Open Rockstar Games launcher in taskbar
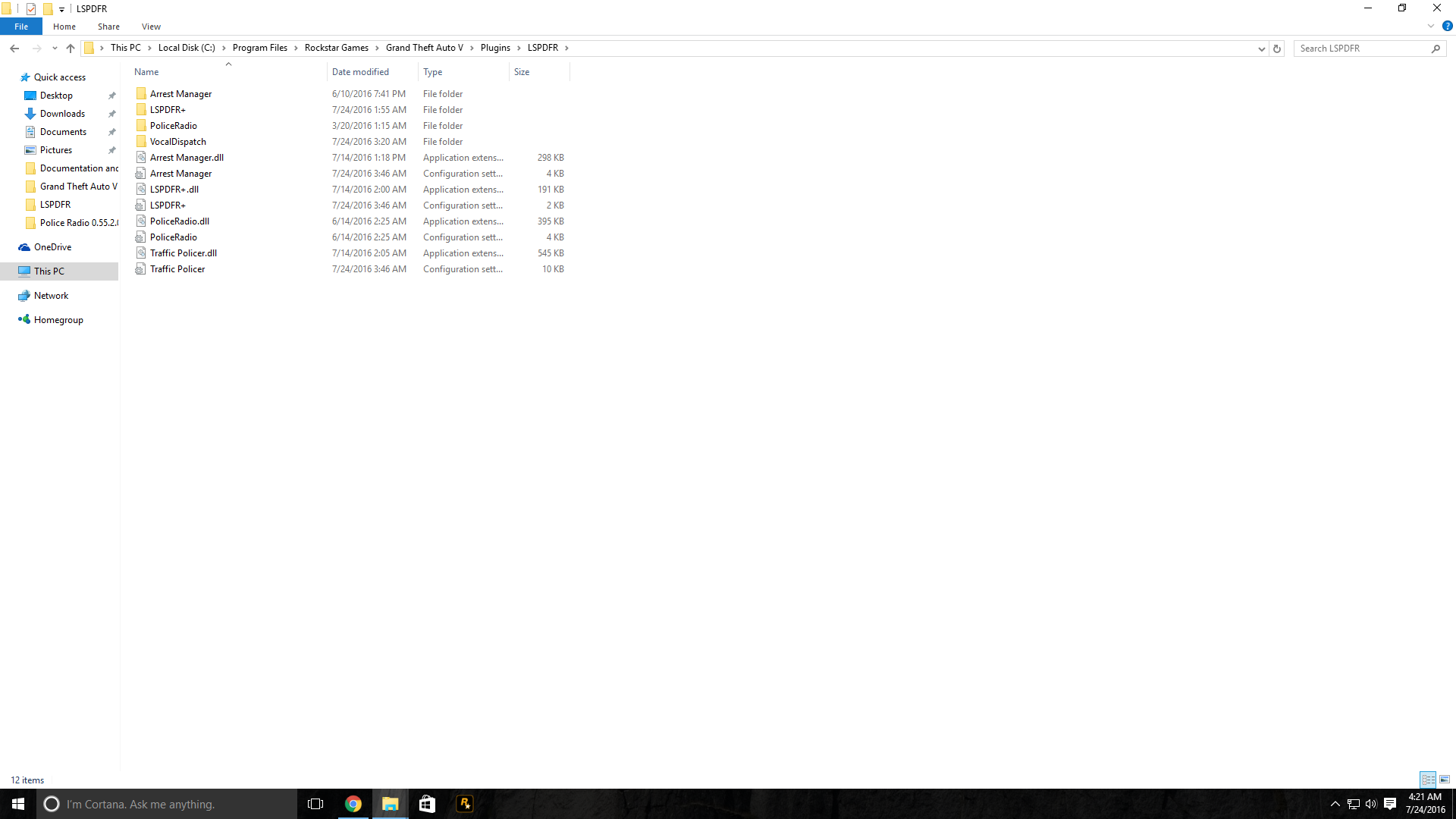Image resolution: width=1456 pixels, height=819 pixels. click(x=464, y=804)
